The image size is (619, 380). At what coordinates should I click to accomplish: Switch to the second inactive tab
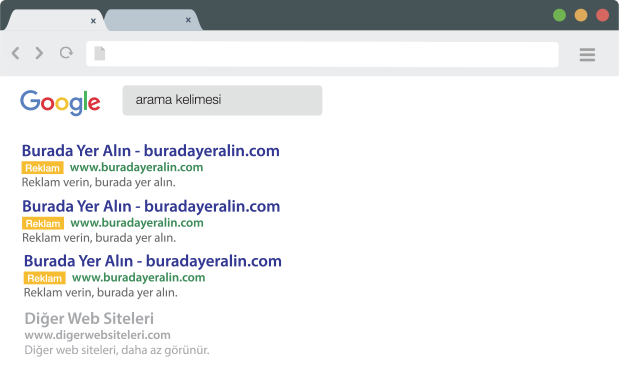pos(153,20)
